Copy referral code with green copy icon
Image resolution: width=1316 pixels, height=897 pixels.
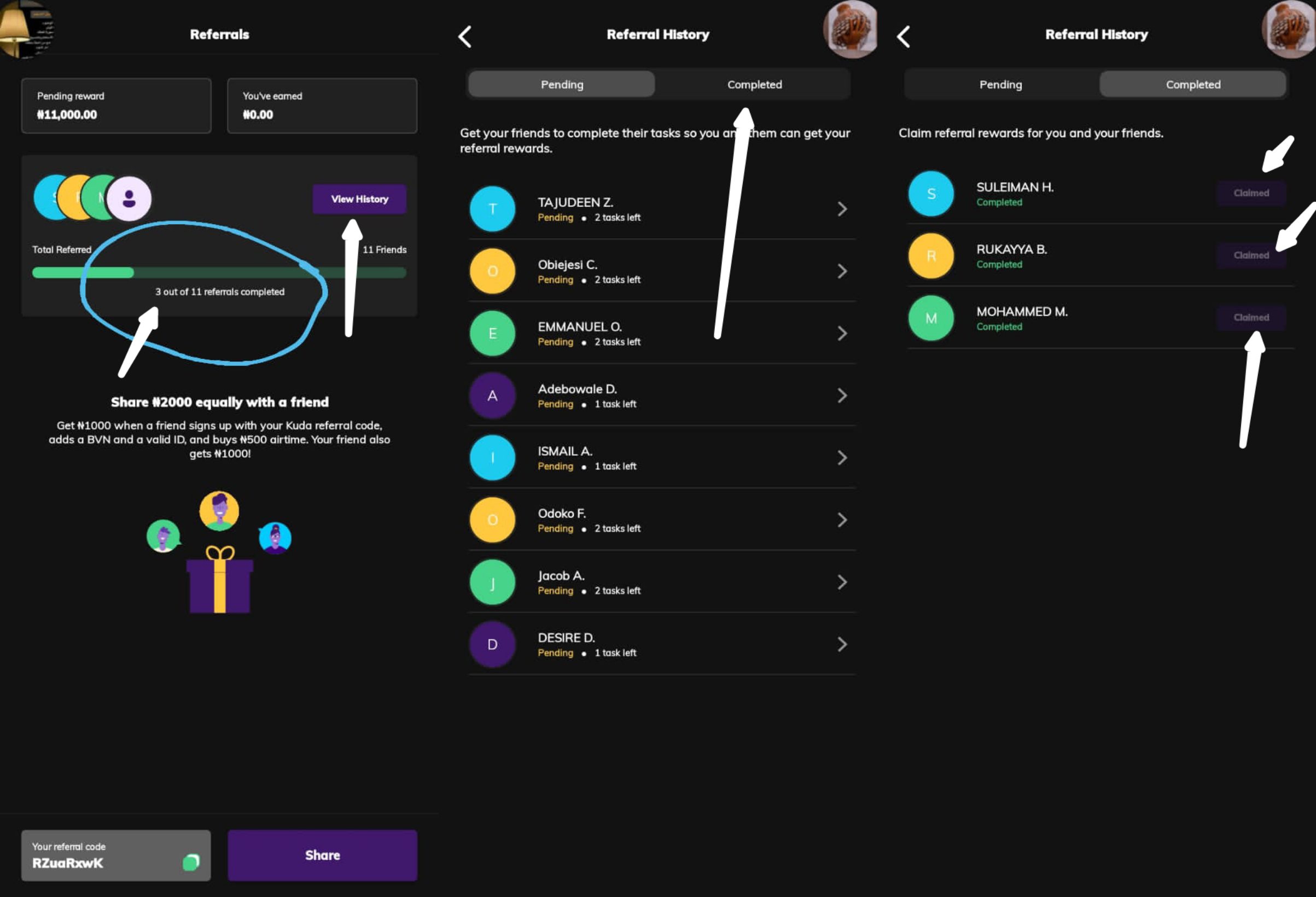pyautogui.click(x=191, y=862)
